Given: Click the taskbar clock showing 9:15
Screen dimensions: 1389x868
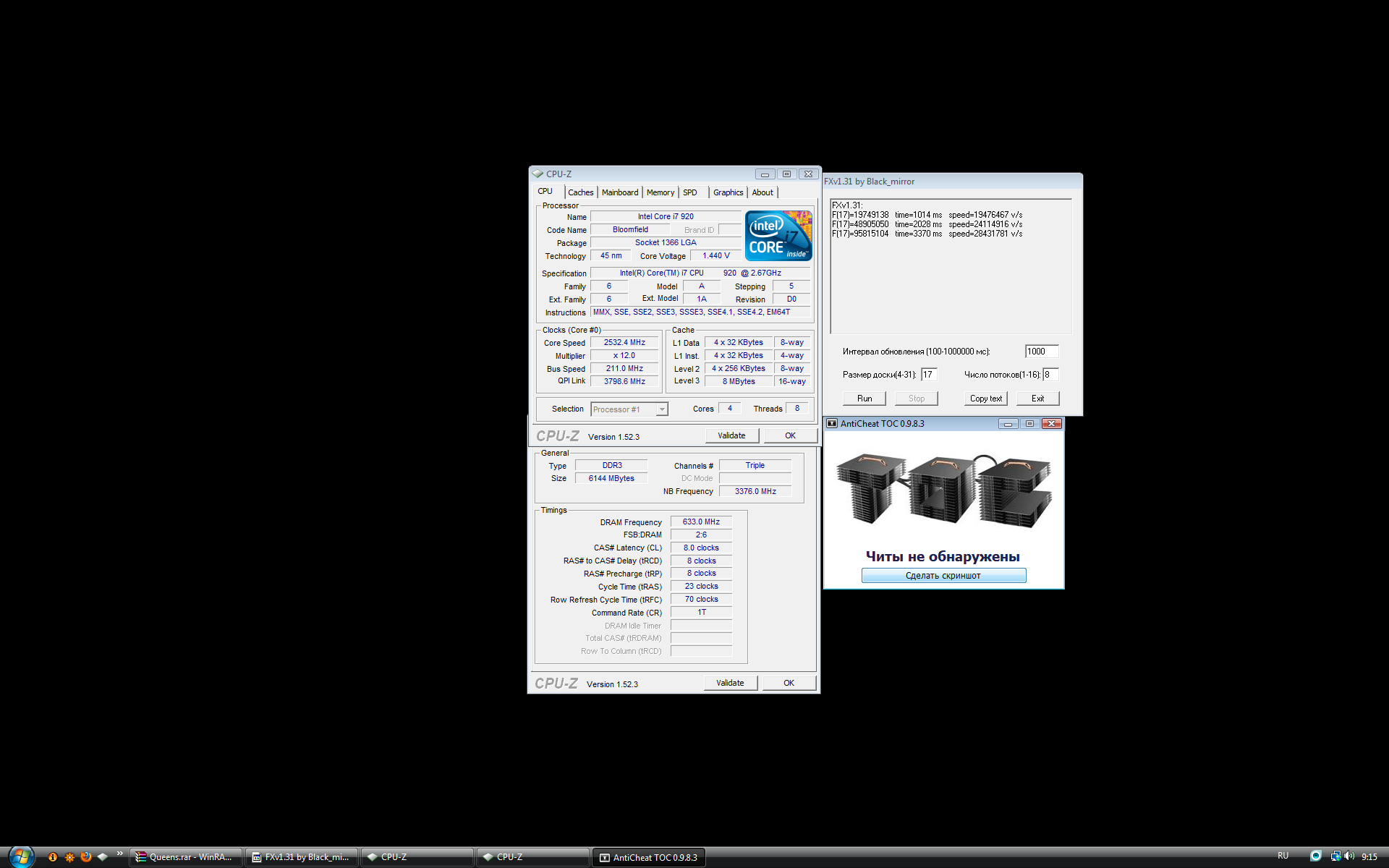Looking at the screenshot, I should click(x=1369, y=857).
